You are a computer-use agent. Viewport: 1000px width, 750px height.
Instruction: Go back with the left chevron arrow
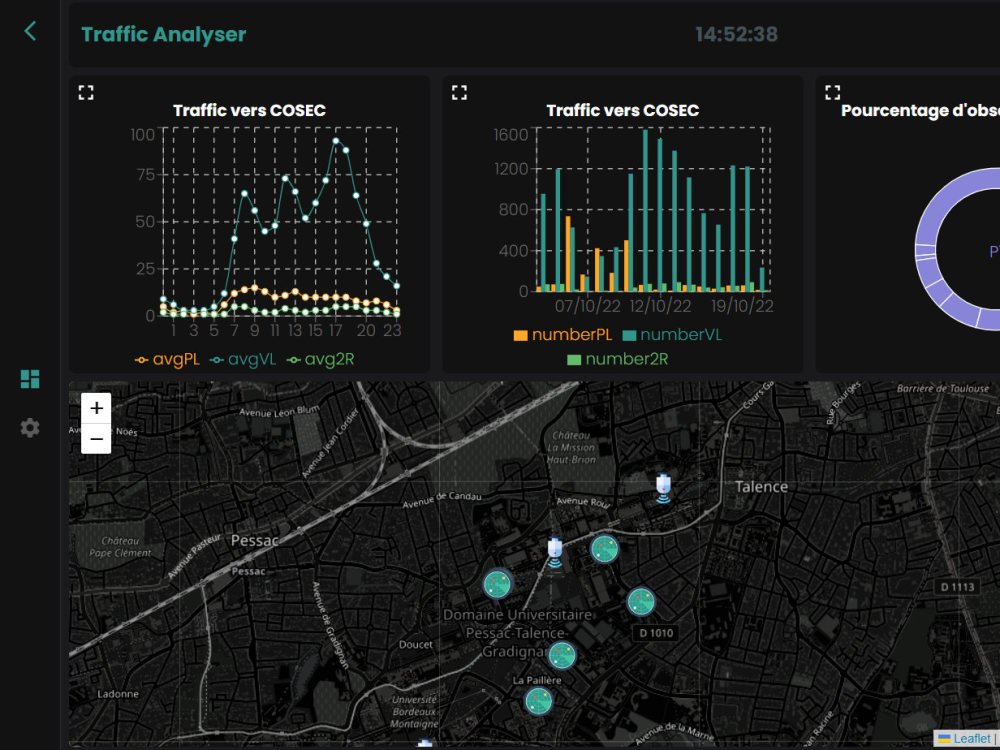click(30, 31)
